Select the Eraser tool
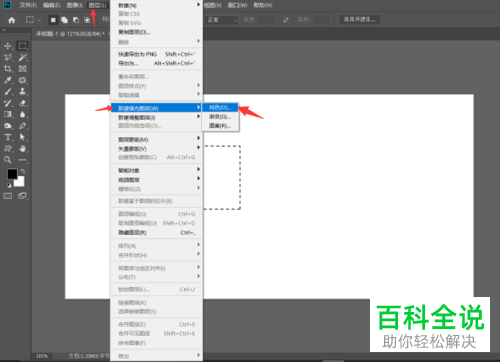This screenshot has height=362, width=500. 22,103
